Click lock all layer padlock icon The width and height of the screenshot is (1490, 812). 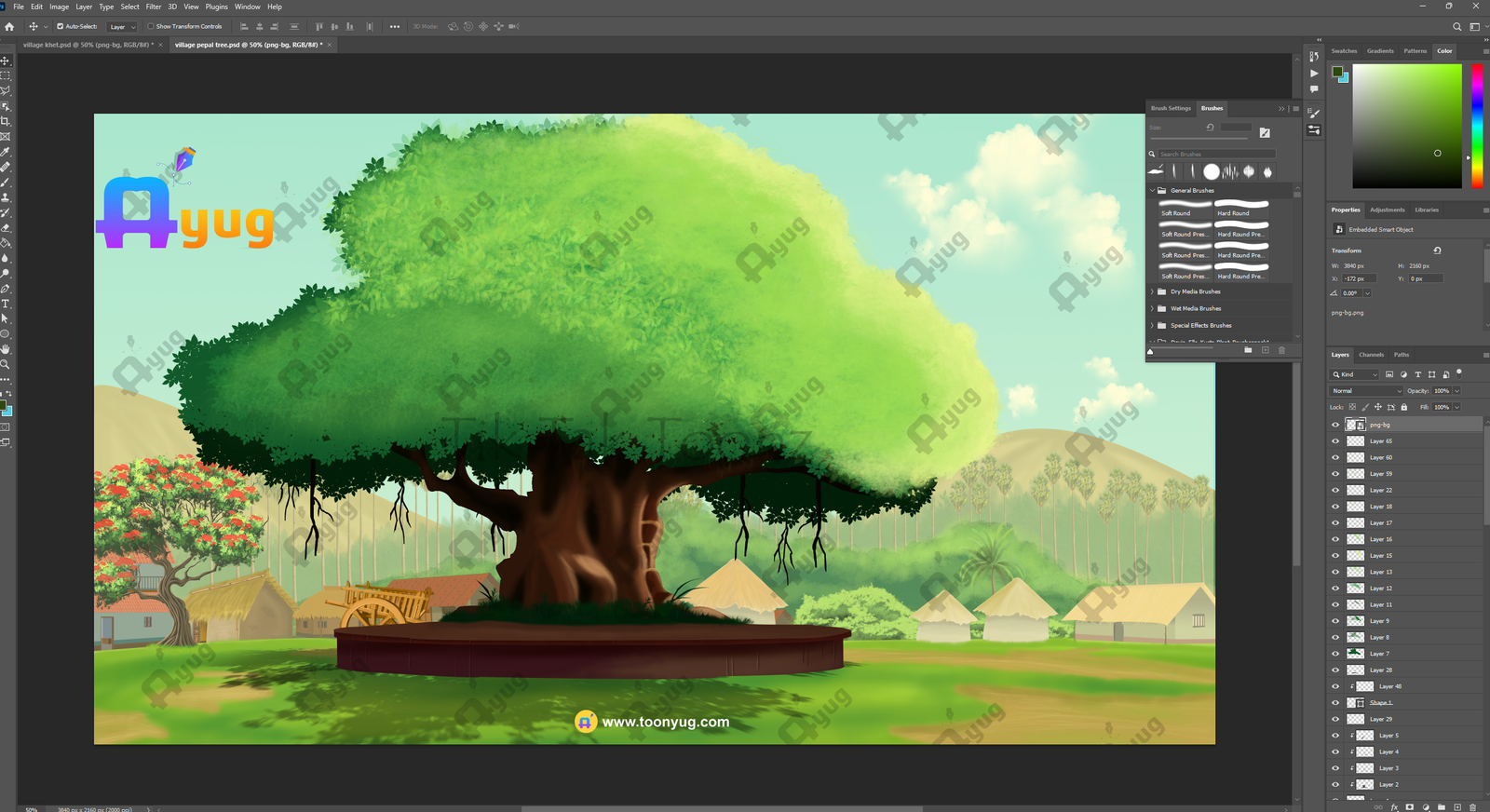tap(1404, 407)
